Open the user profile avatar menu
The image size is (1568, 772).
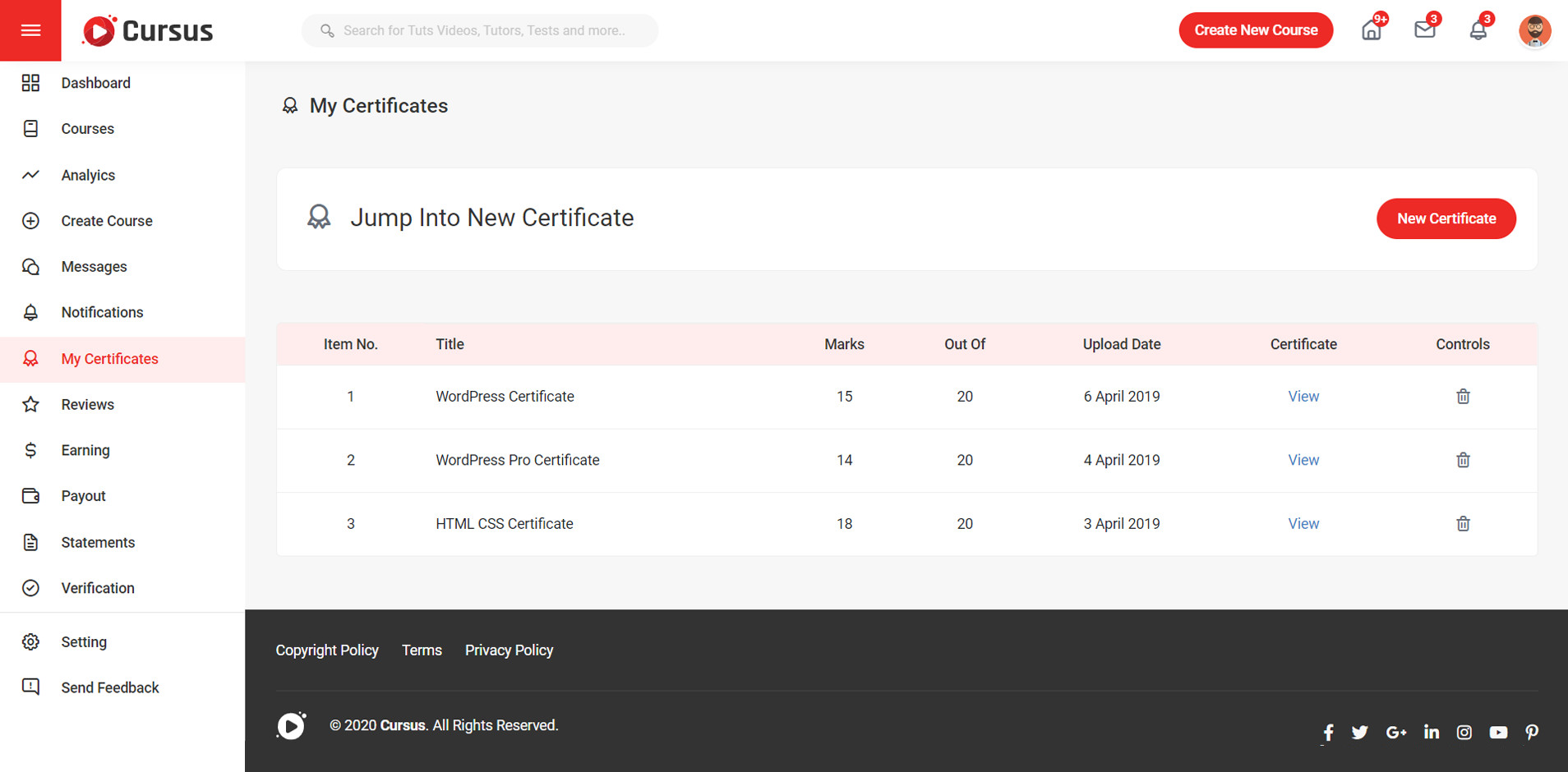[x=1533, y=31]
